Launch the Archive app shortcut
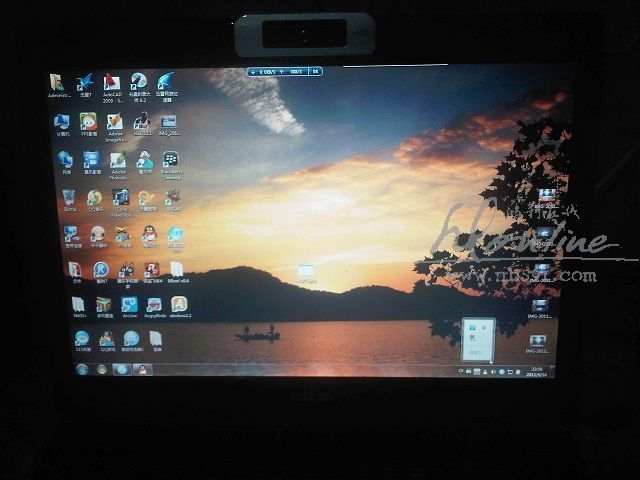 (x=129, y=306)
